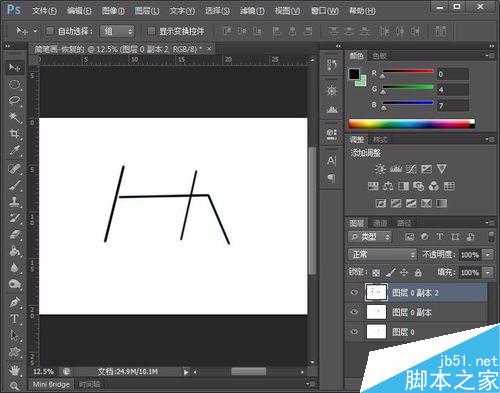
Task: Enable the 显示变换控件 checkbox
Action: (x=151, y=31)
